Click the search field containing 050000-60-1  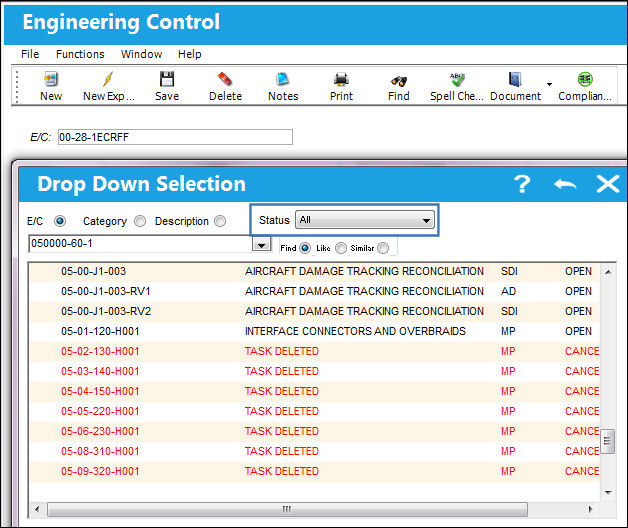coord(140,244)
